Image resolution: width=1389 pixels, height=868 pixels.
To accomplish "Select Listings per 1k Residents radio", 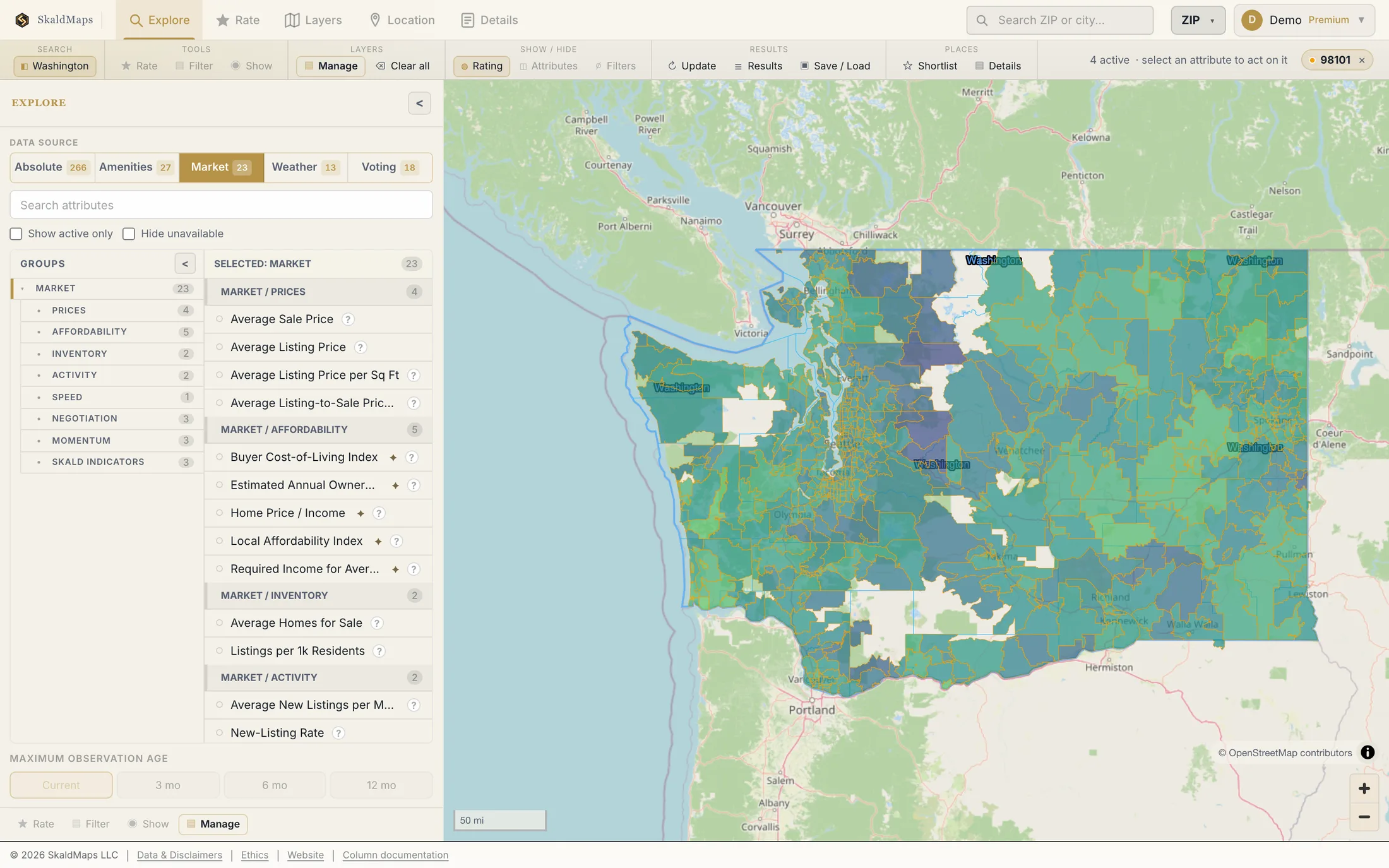I will [220, 651].
